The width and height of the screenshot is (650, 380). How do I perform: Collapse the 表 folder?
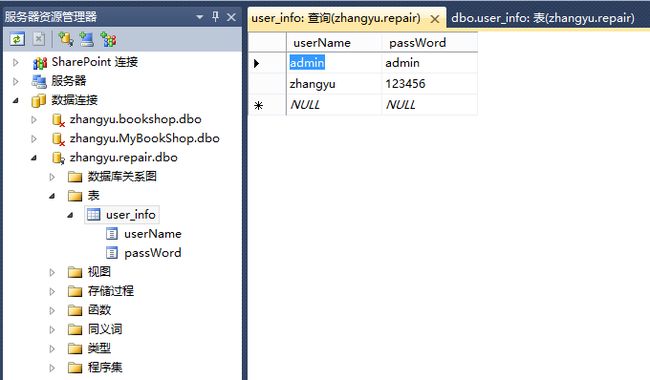[x=52, y=196]
